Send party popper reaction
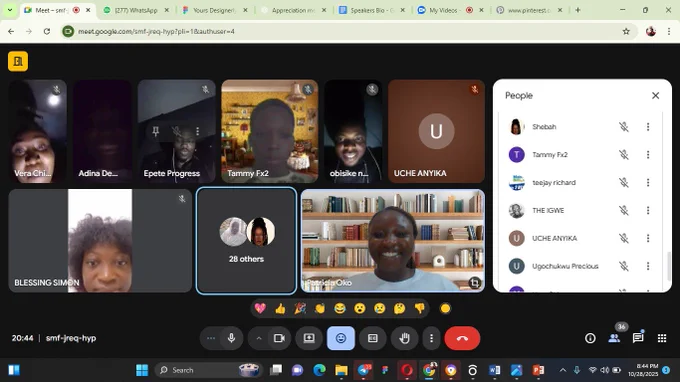 click(x=300, y=308)
